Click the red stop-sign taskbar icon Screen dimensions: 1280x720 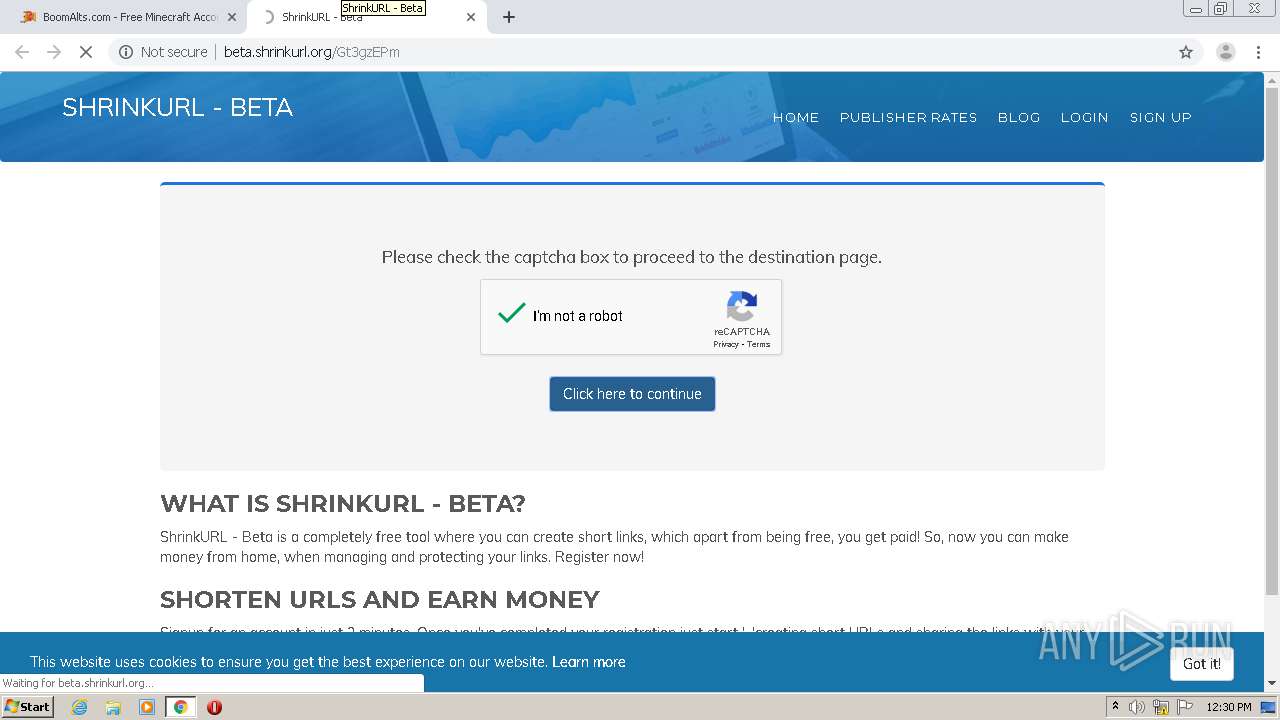(214, 707)
